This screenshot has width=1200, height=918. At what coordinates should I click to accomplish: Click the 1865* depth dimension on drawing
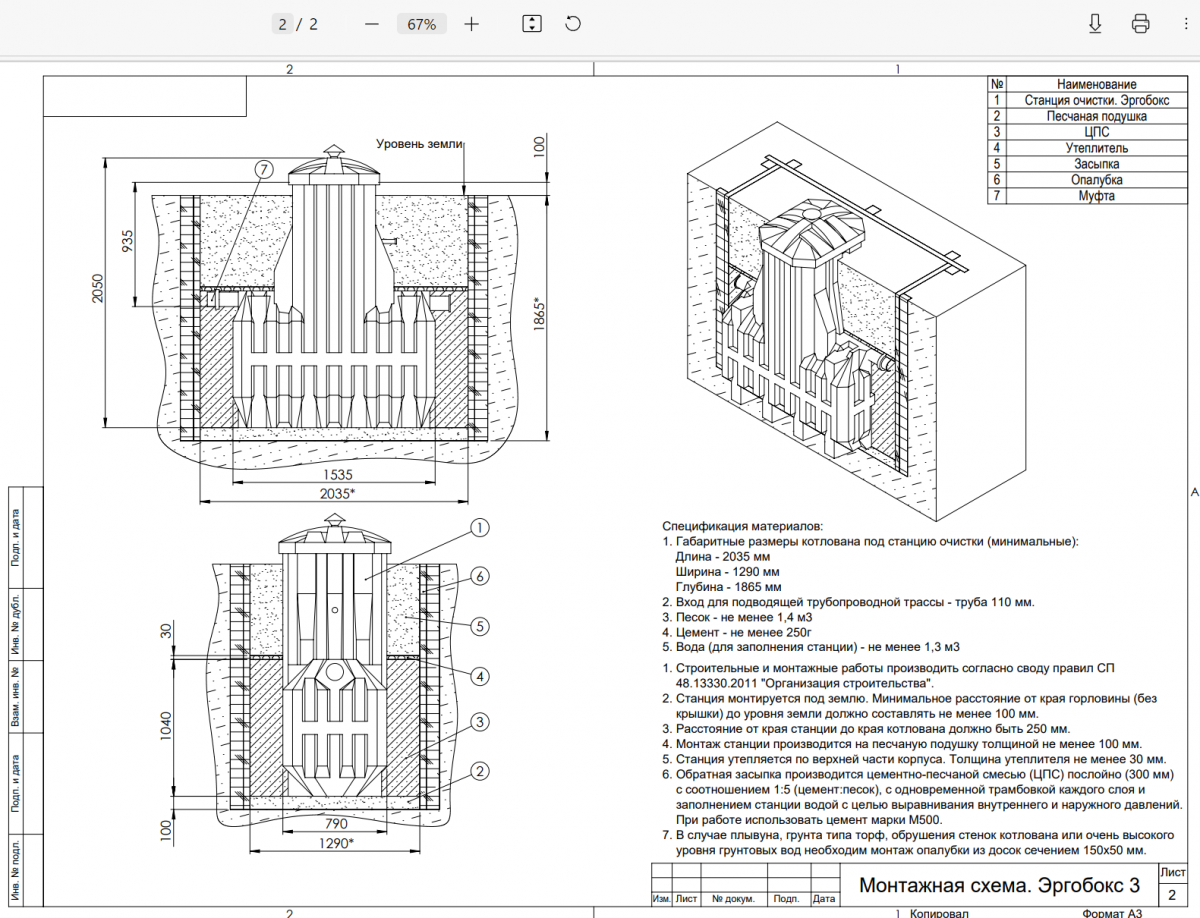pos(540,316)
